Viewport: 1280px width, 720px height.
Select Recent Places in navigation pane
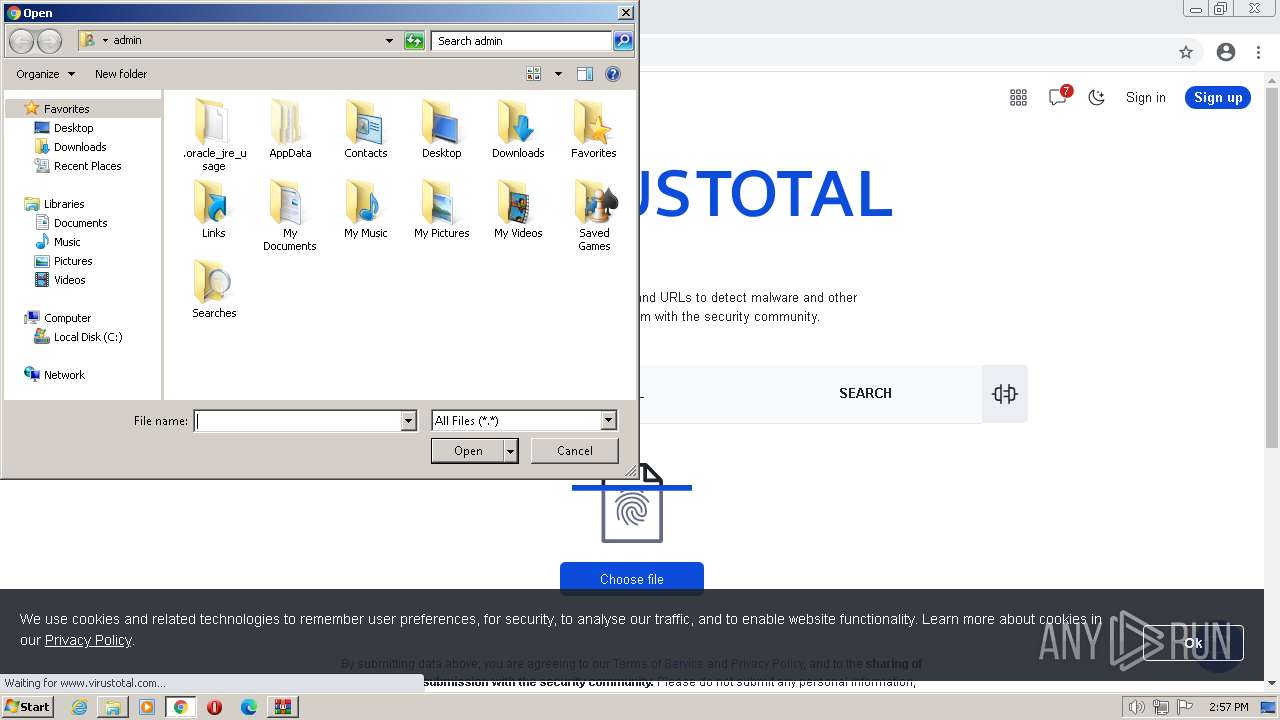(x=87, y=166)
